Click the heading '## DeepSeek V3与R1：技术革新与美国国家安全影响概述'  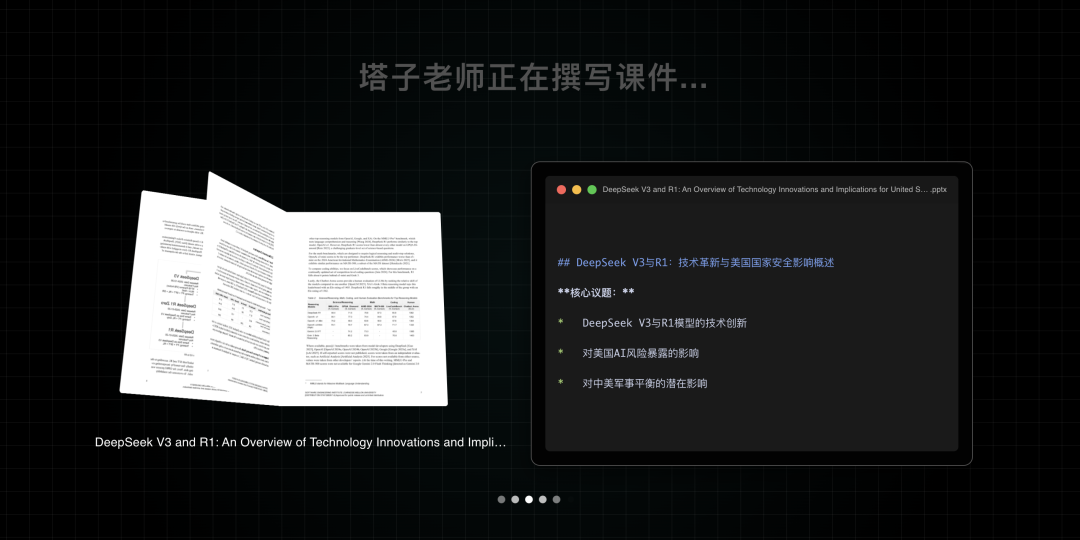(696, 262)
